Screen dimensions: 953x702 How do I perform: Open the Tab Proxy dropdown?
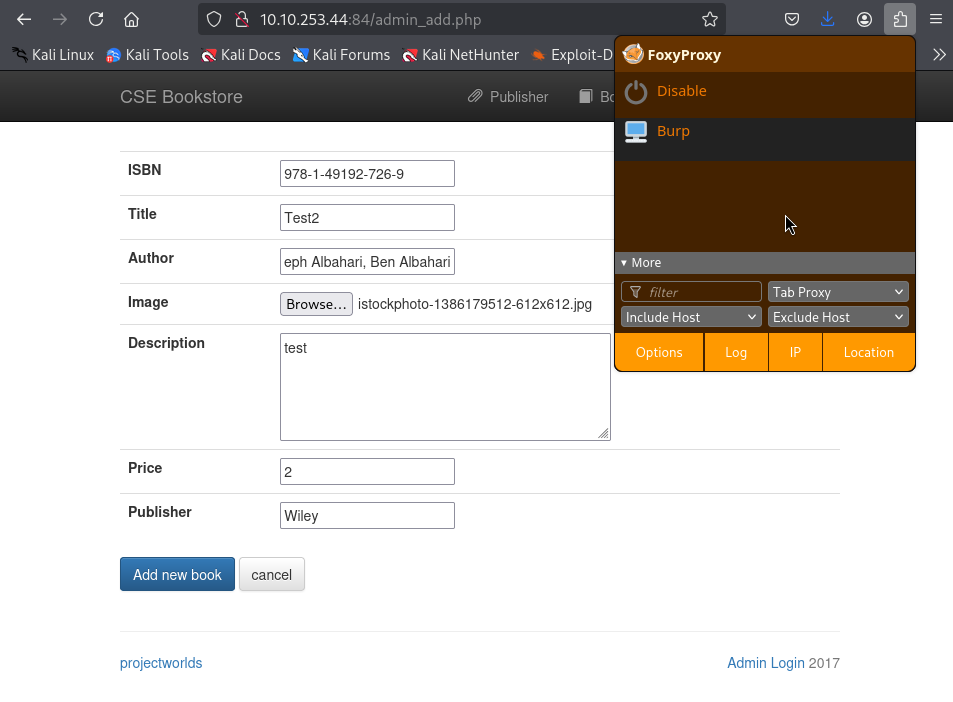838,292
